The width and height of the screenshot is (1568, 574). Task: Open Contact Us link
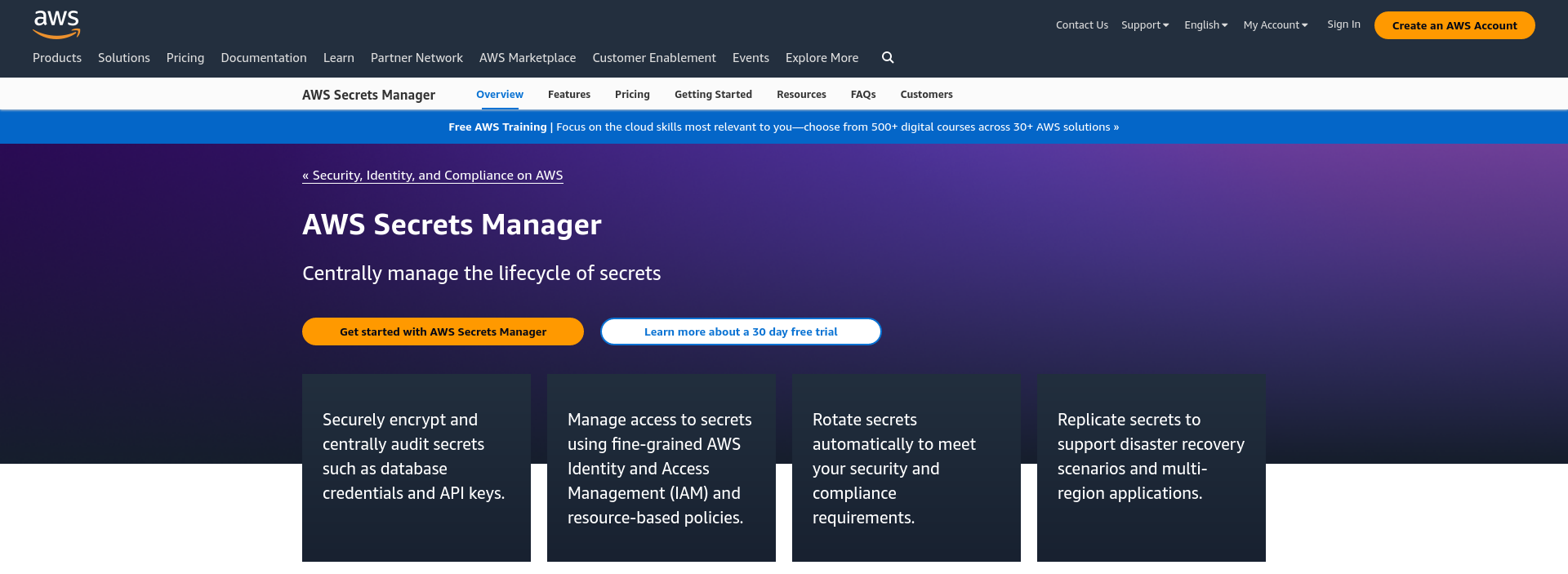[x=1082, y=25]
